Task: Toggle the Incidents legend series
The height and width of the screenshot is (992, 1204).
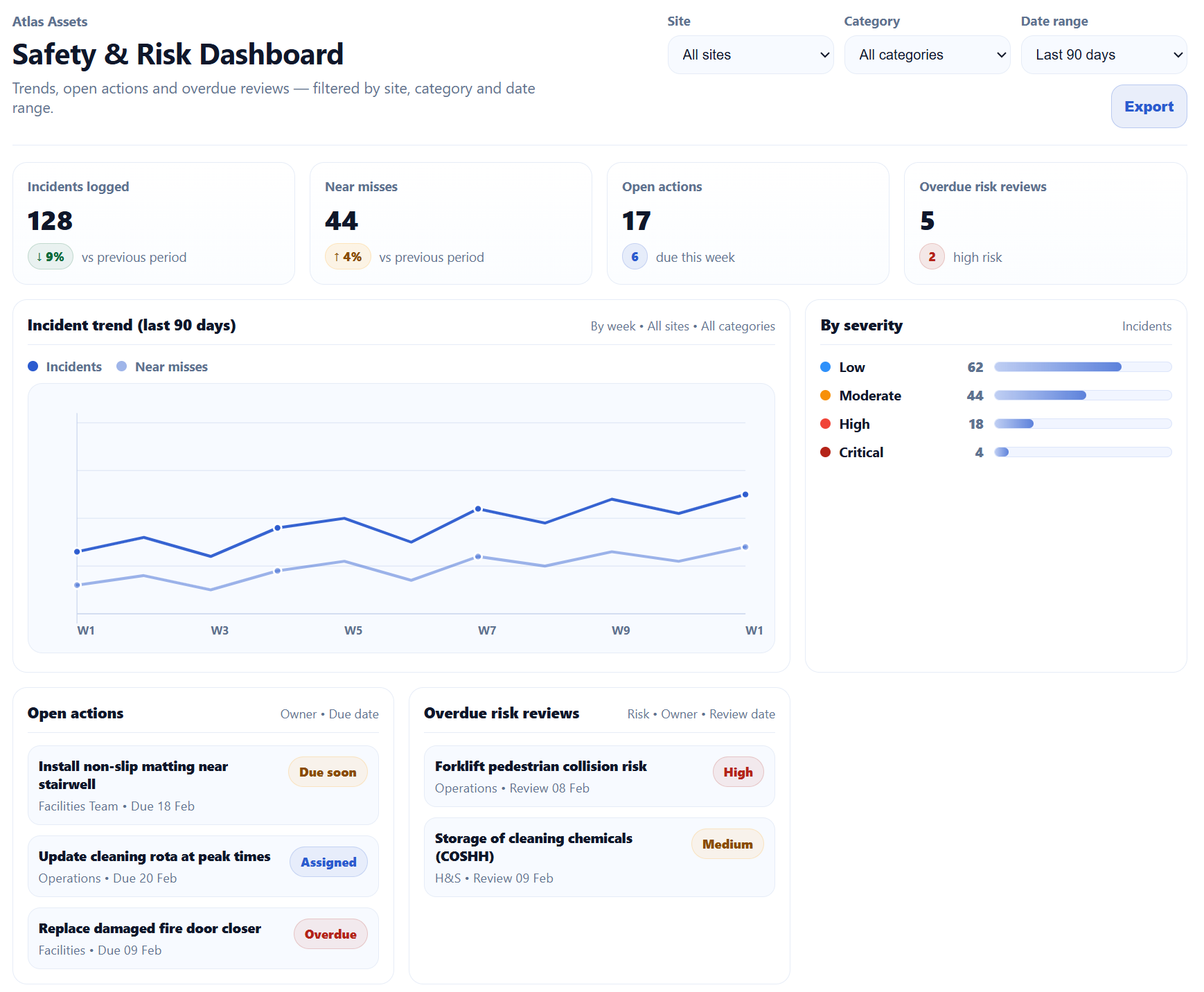Action: click(65, 366)
